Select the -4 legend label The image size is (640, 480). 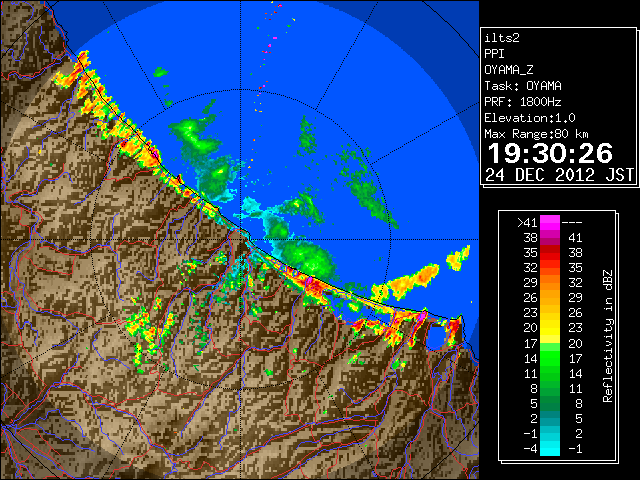coord(530,449)
